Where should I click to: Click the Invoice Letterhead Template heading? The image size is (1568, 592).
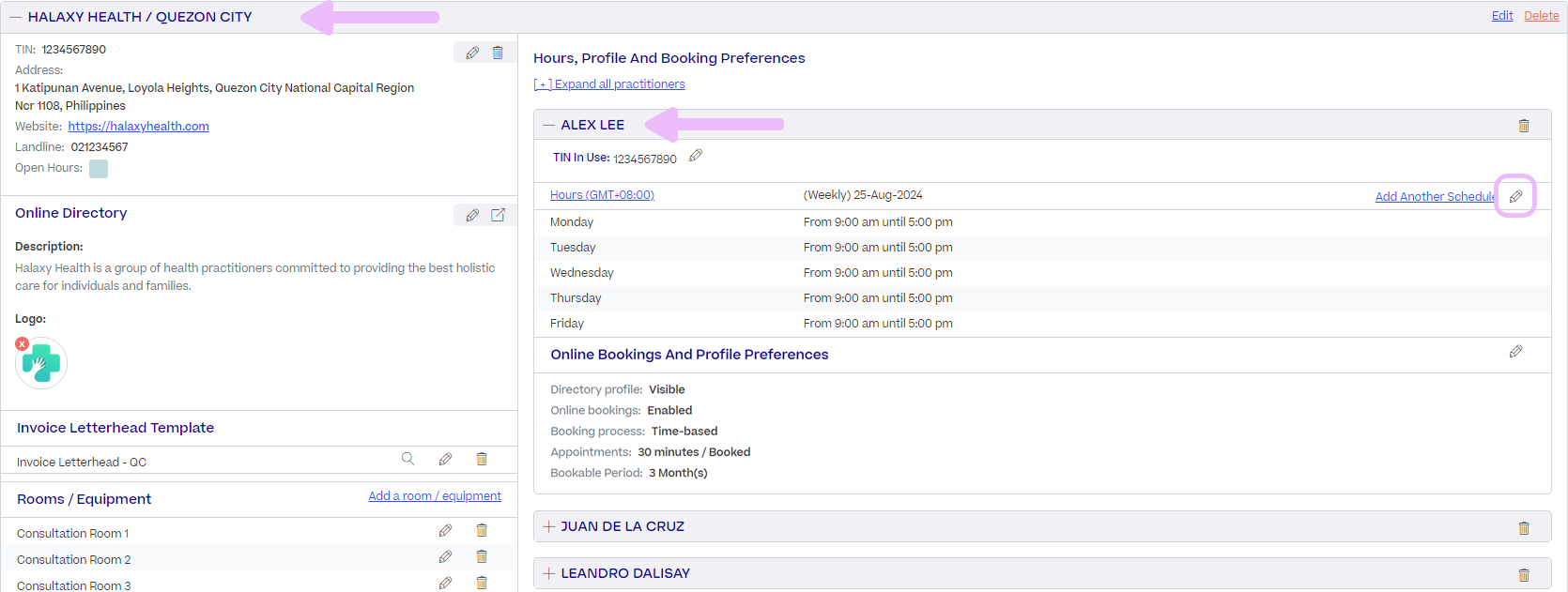pos(115,428)
